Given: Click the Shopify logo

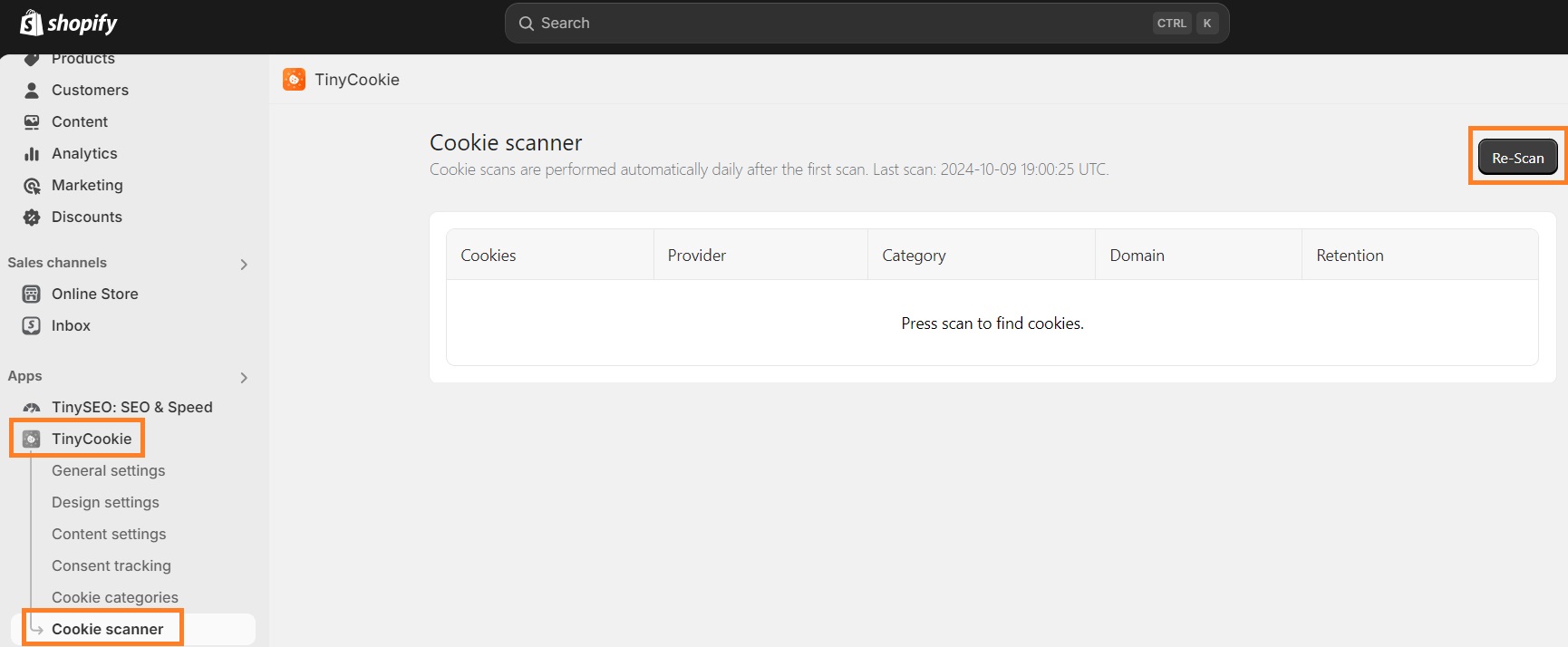Looking at the screenshot, I should pyautogui.click(x=67, y=23).
